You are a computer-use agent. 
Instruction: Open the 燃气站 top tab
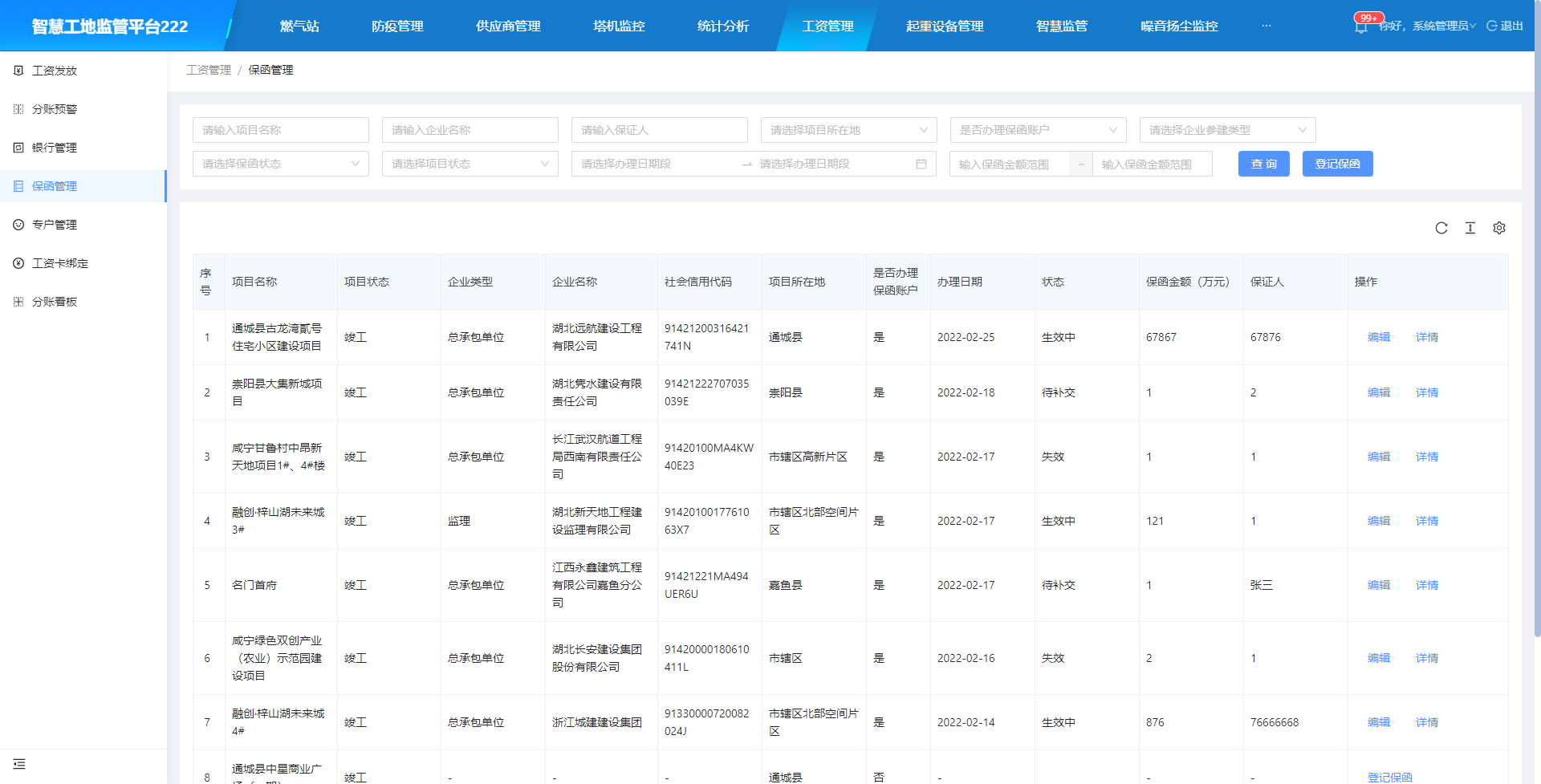tap(299, 26)
